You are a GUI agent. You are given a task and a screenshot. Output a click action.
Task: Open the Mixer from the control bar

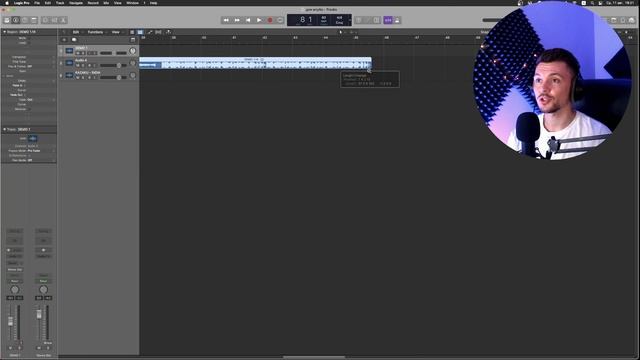54,20
